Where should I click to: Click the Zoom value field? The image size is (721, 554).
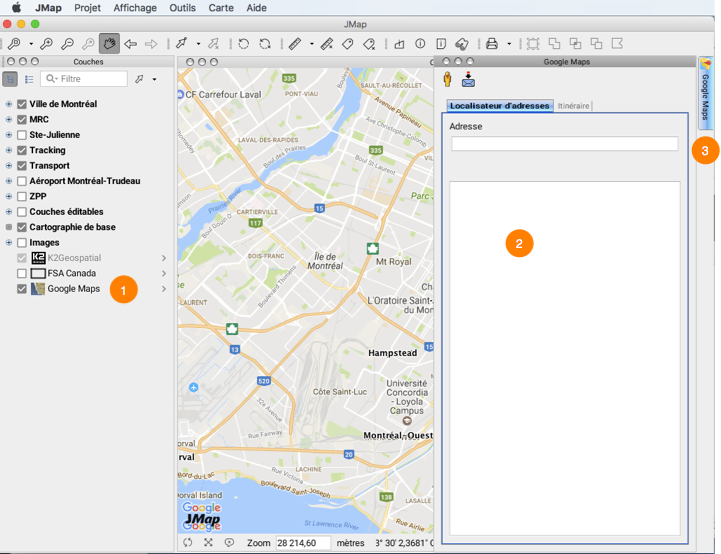pyautogui.click(x=303, y=543)
